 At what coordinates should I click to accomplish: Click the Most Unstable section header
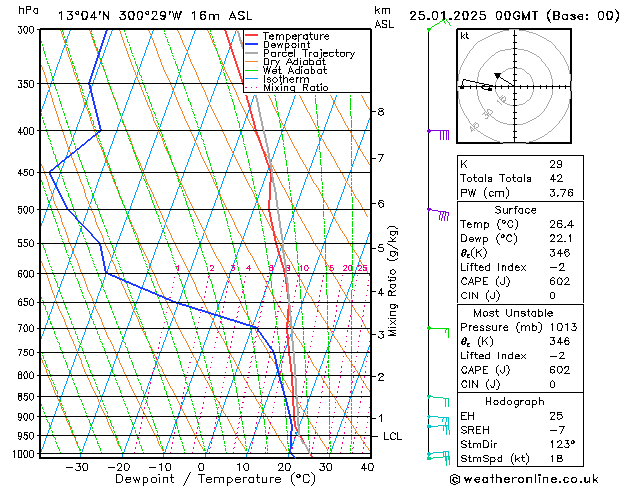coord(513,313)
